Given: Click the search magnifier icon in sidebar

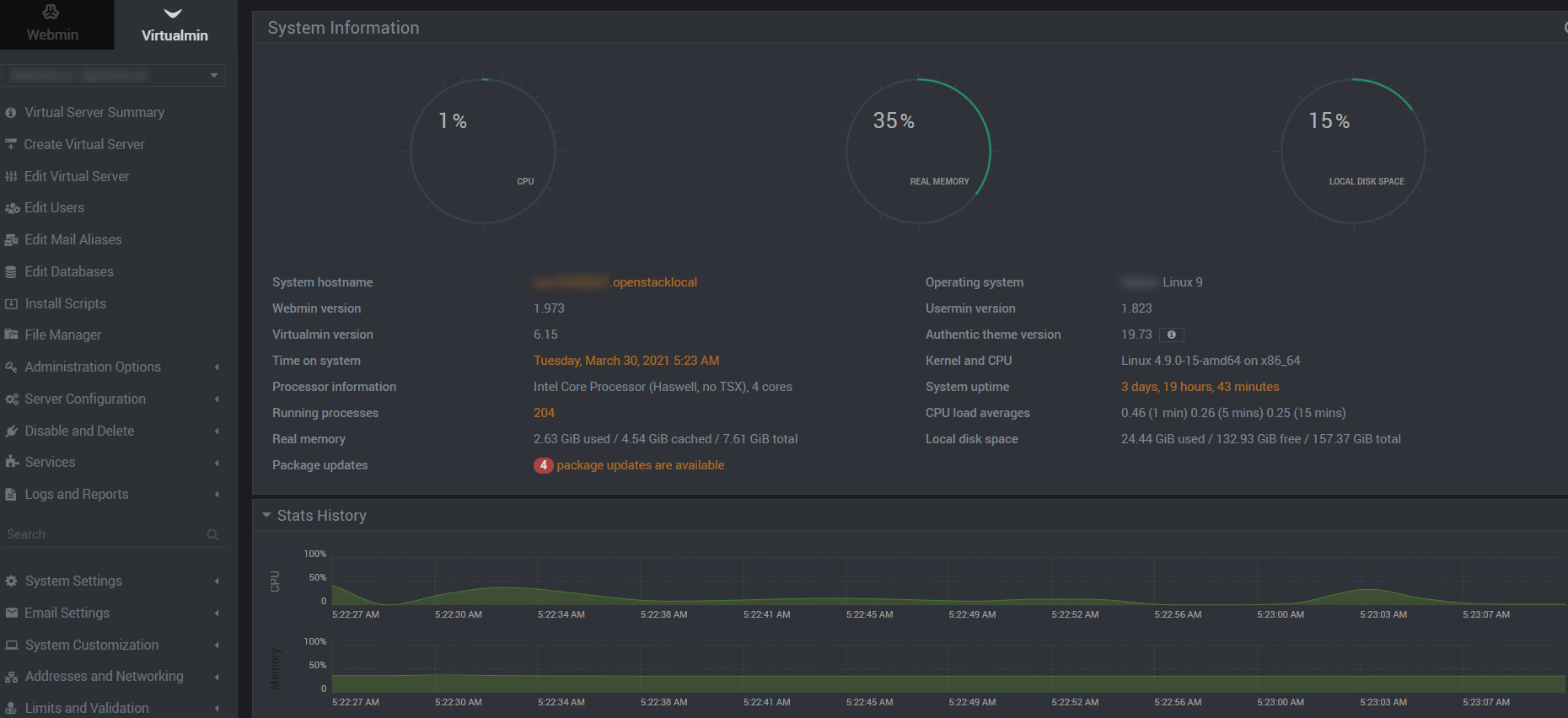Looking at the screenshot, I should pos(212,534).
